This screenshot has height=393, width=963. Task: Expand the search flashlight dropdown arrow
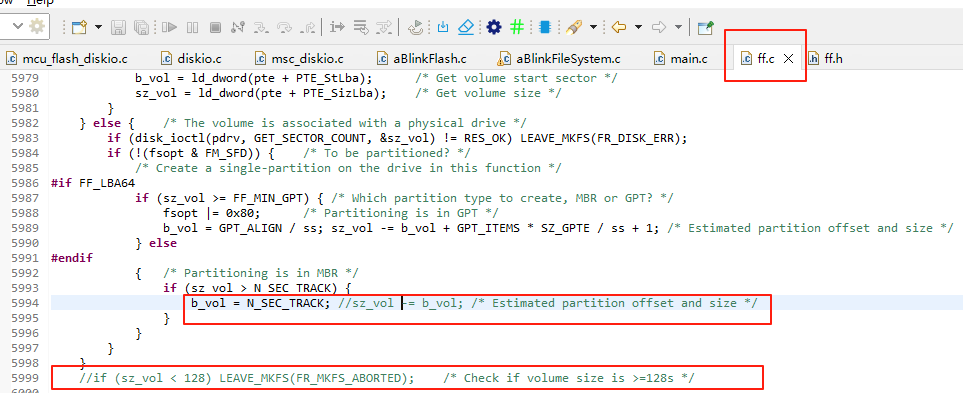pyautogui.click(x=593, y=27)
